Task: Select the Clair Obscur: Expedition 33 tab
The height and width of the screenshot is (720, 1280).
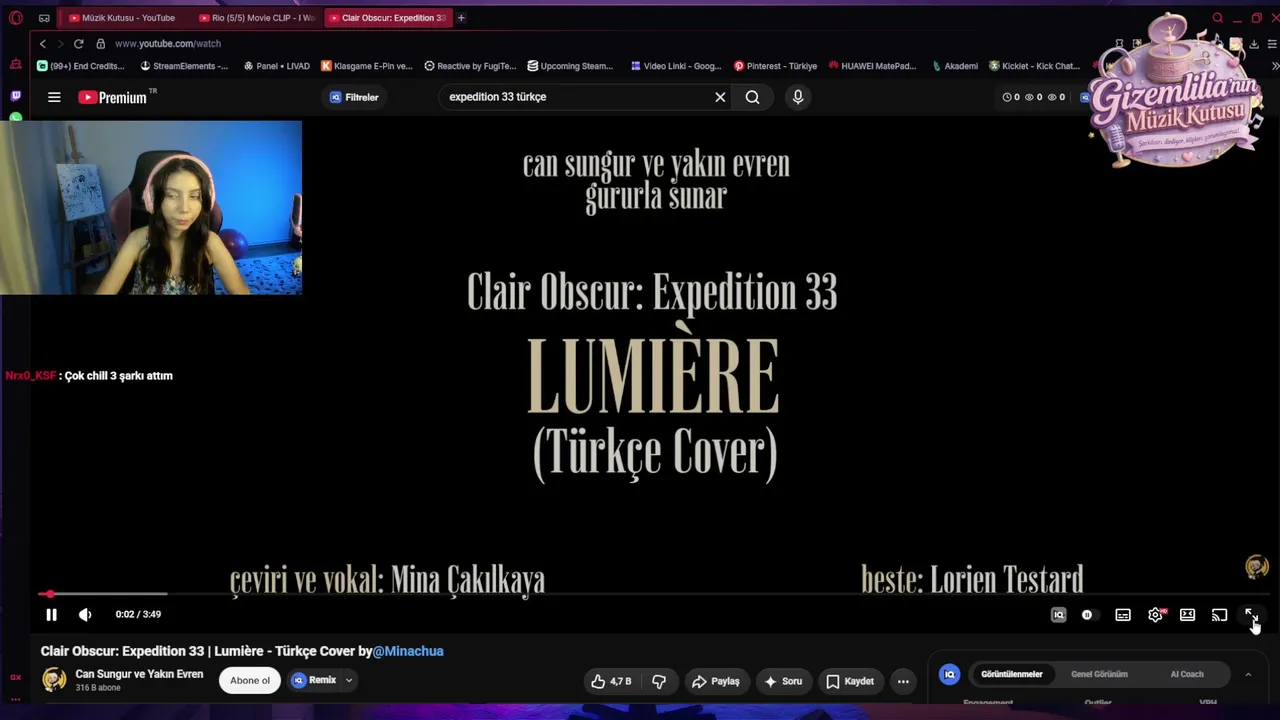Action: click(x=389, y=18)
